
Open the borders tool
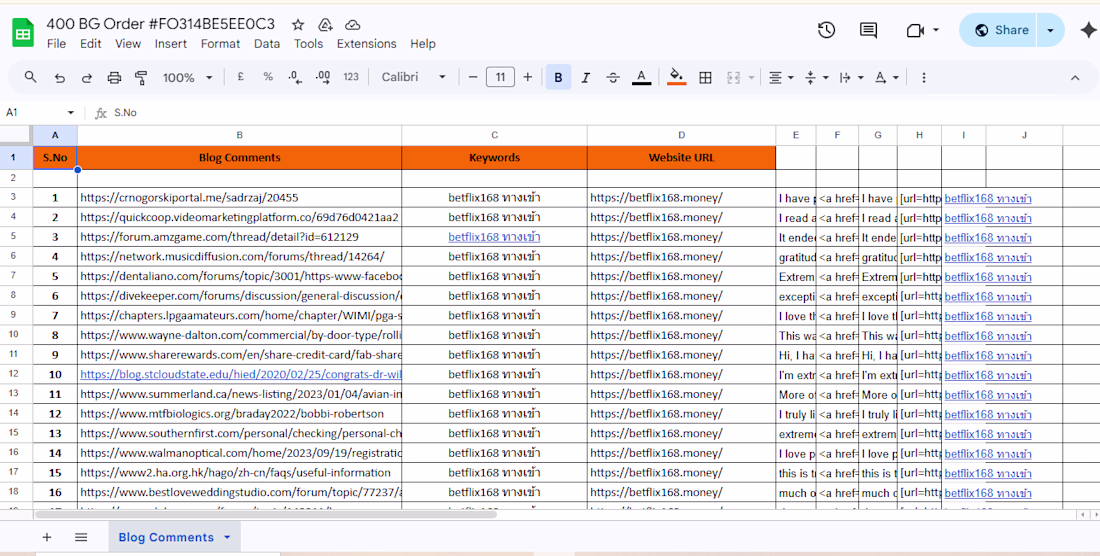click(706, 78)
